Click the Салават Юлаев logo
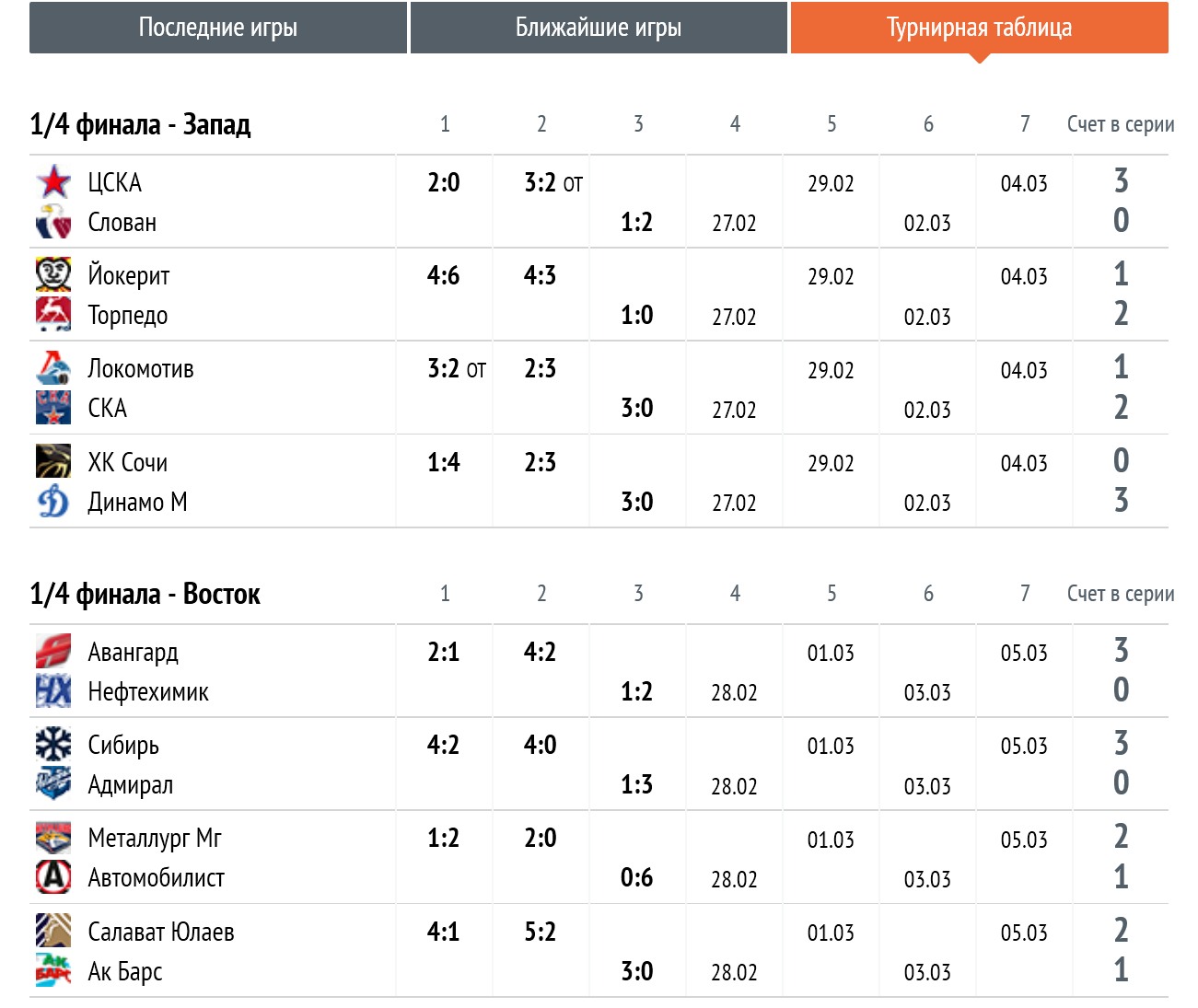Screen dimensions: 1198x1008 [x=53, y=932]
